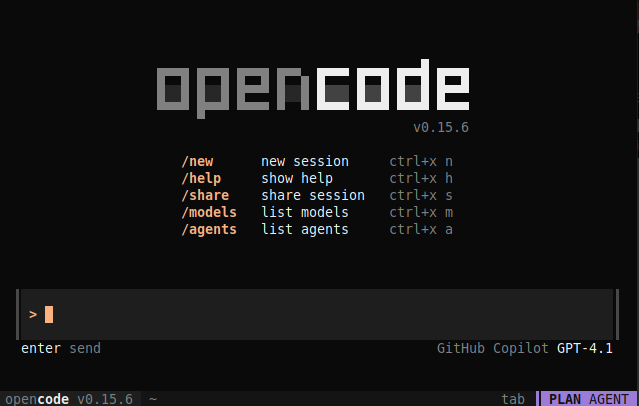Click the orange prompt arrow symbol
Screen dimensions: 639x406
click(x=33, y=315)
